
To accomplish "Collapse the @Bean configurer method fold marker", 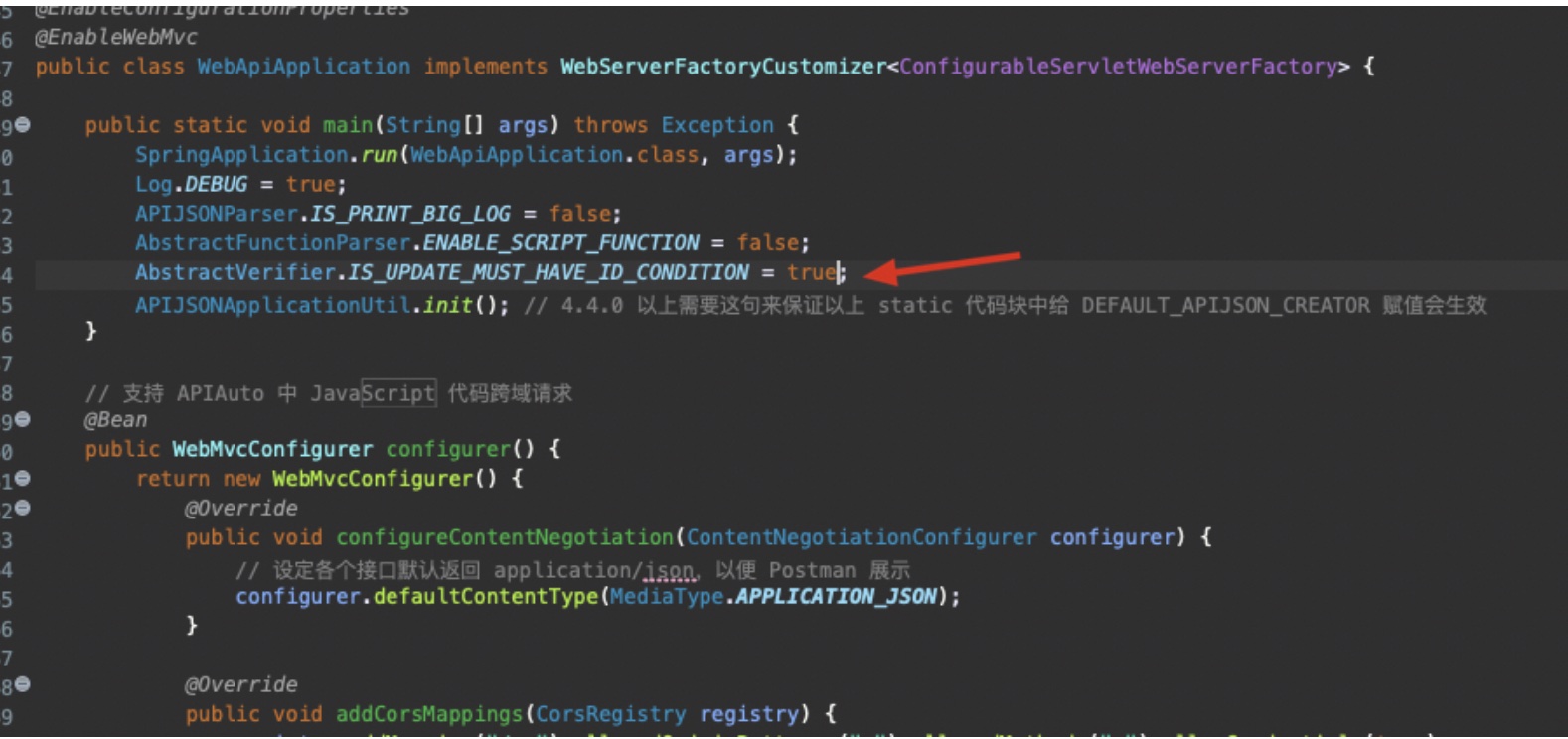I will click(23, 419).
